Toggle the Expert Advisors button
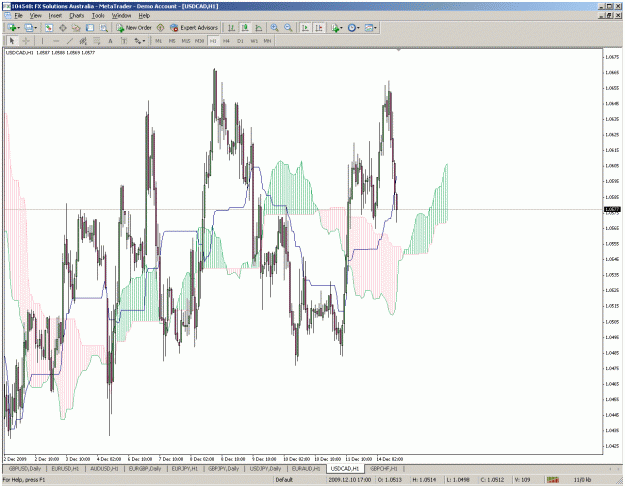 pos(194,28)
